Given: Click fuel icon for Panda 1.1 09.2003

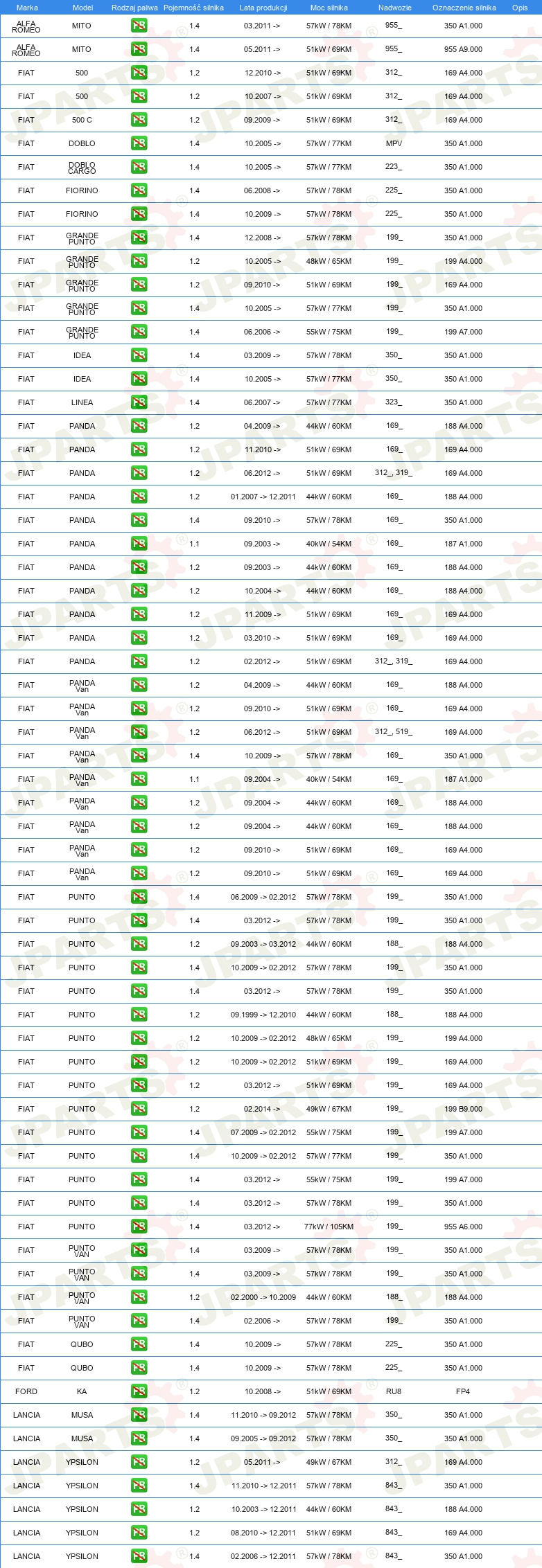Looking at the screenshot, I should pos(139,544).
